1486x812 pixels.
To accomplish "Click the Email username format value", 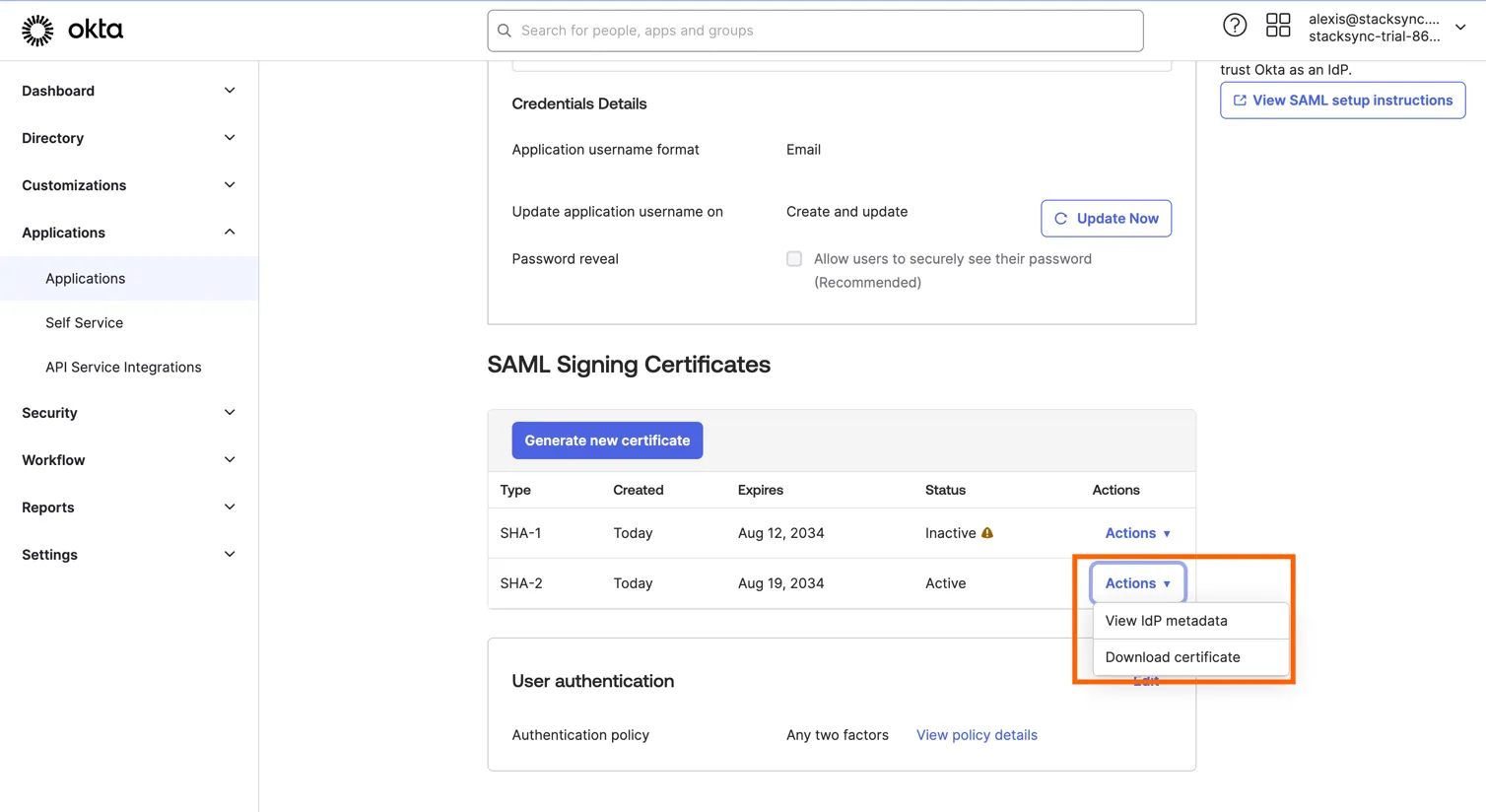I will [803, 150].
